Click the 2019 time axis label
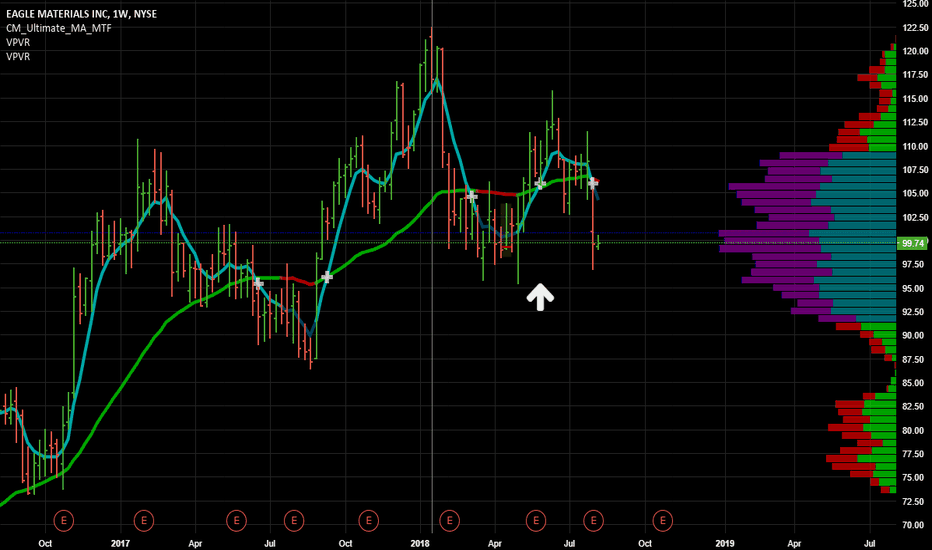 [x=725, y=543]
